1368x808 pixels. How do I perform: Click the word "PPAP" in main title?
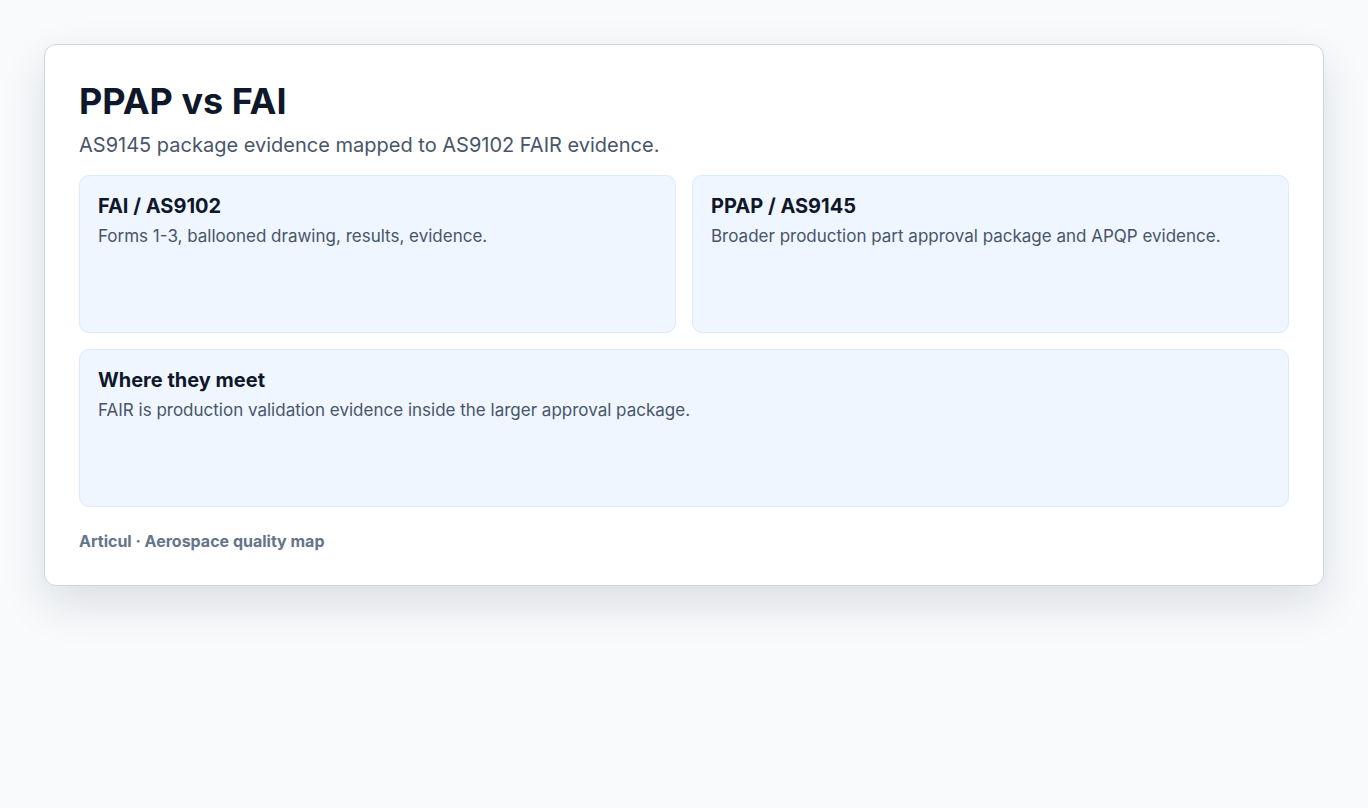[x=125, y=102]
